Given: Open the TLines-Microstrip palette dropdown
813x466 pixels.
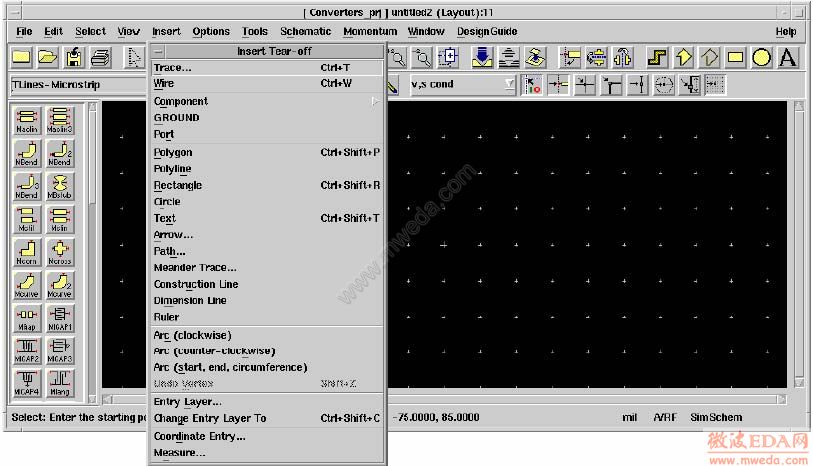Looking at the screenshot, I should click(x=70, y=85).
